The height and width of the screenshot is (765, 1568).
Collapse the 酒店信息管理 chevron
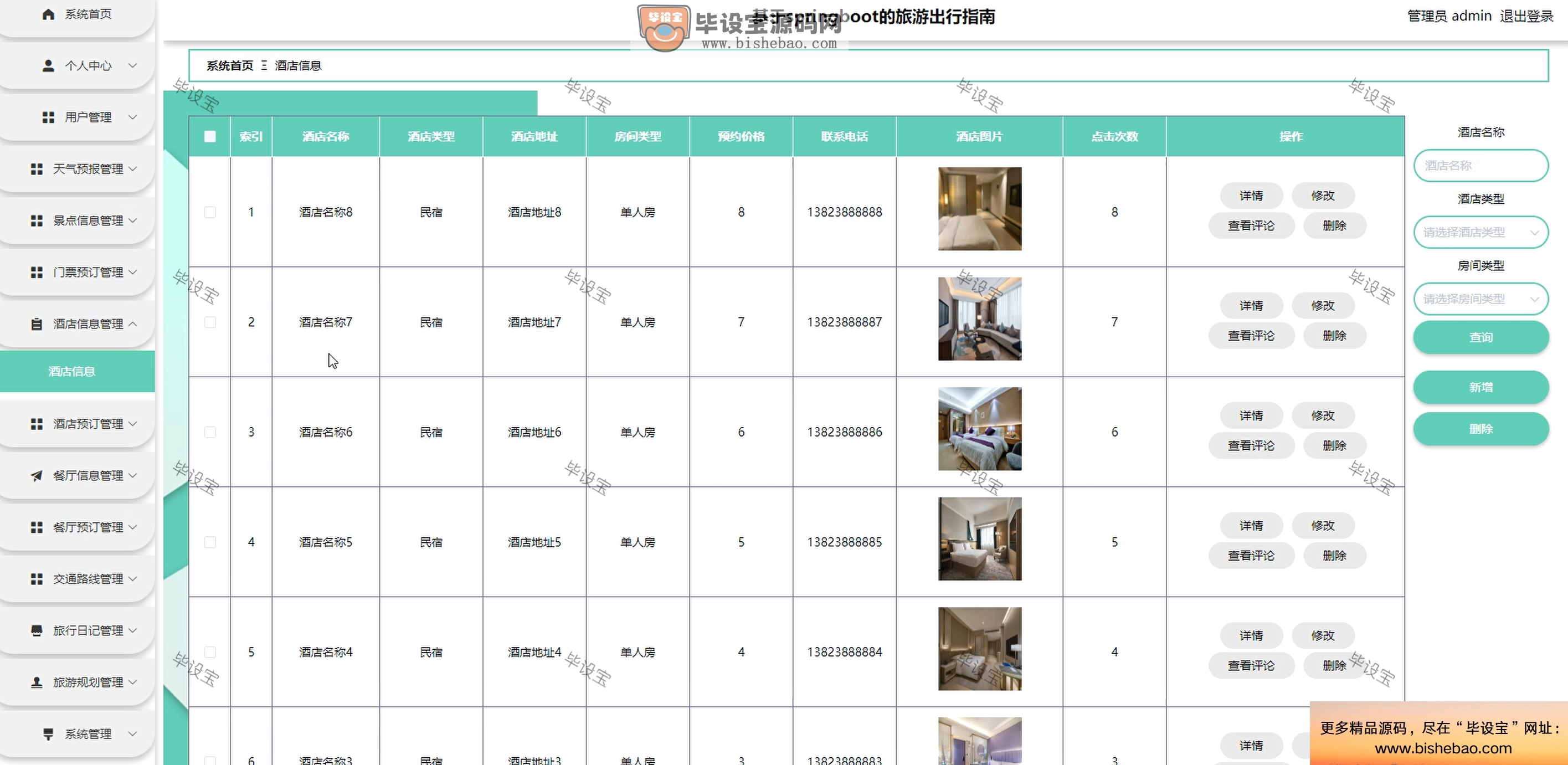pyautogui.click(x=133, y=324)
